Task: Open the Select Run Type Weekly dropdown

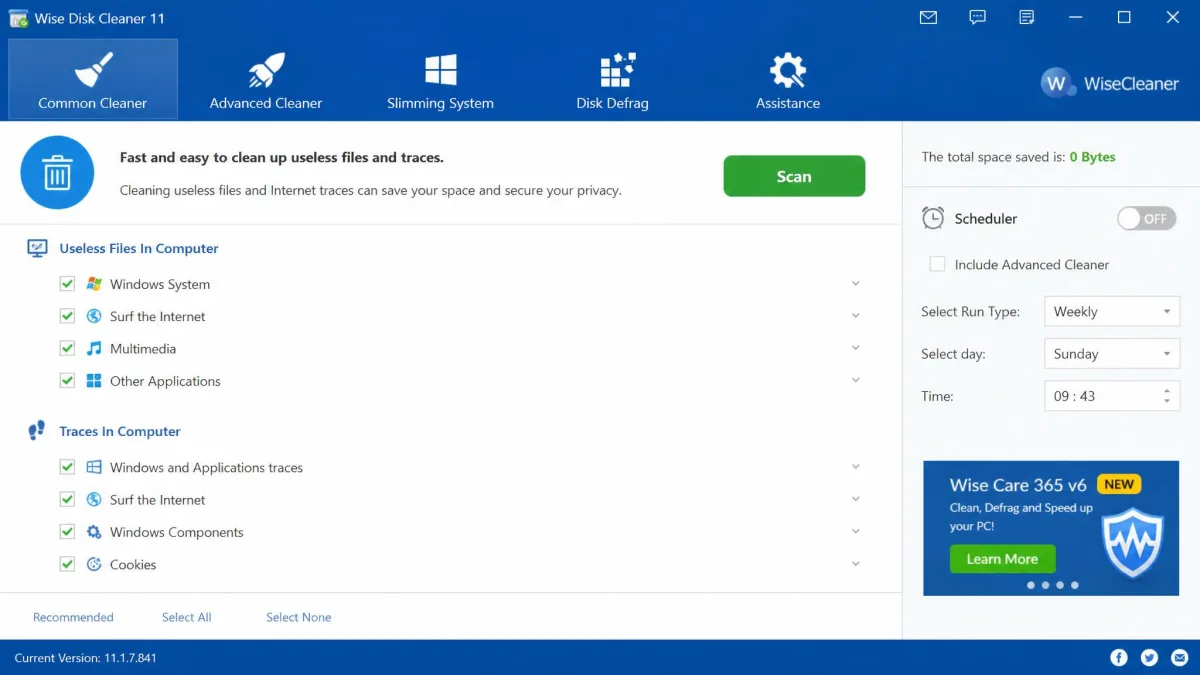Action: click(1112, 311)
